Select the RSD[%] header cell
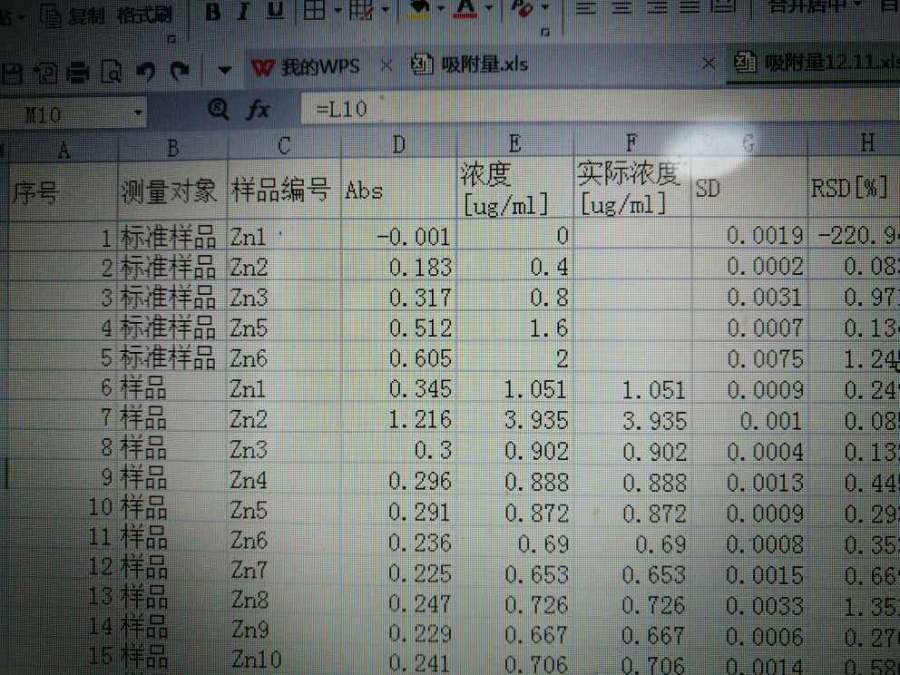Screen dimensions: 900x675 (x=854, y=188)
